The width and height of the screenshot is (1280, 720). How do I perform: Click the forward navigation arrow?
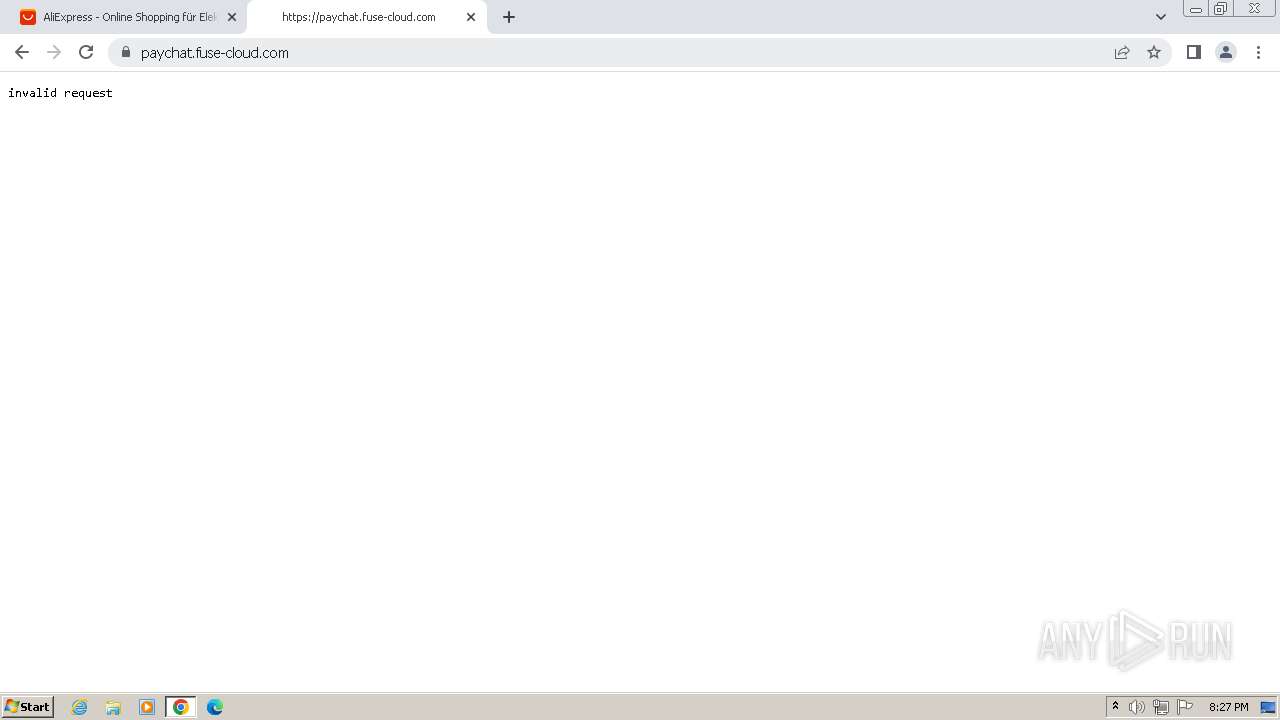(54, 52)
